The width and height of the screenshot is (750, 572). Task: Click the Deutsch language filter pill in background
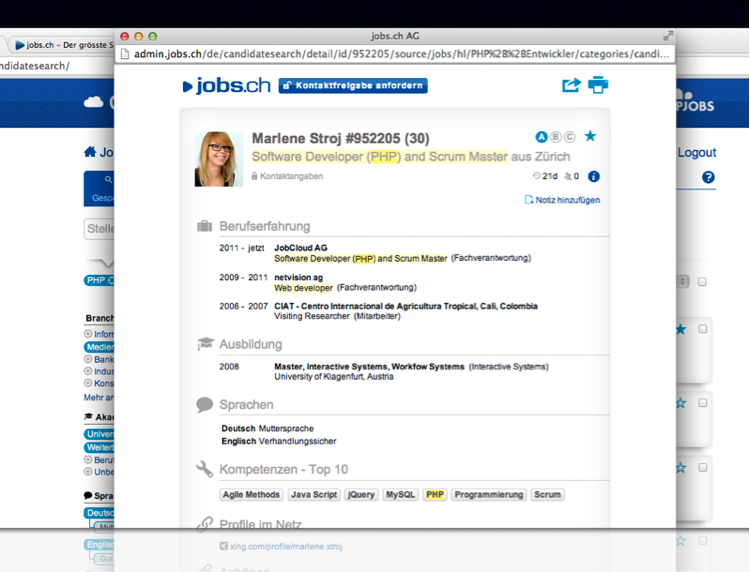click(x=99, y=513)
